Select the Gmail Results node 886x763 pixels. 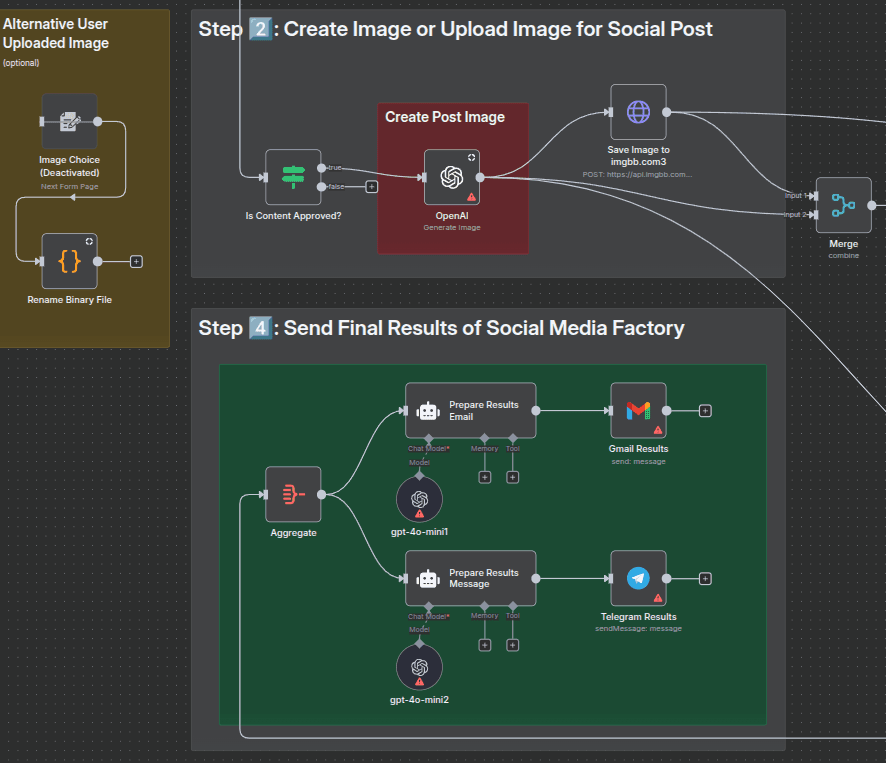click(x=638, y=410)
